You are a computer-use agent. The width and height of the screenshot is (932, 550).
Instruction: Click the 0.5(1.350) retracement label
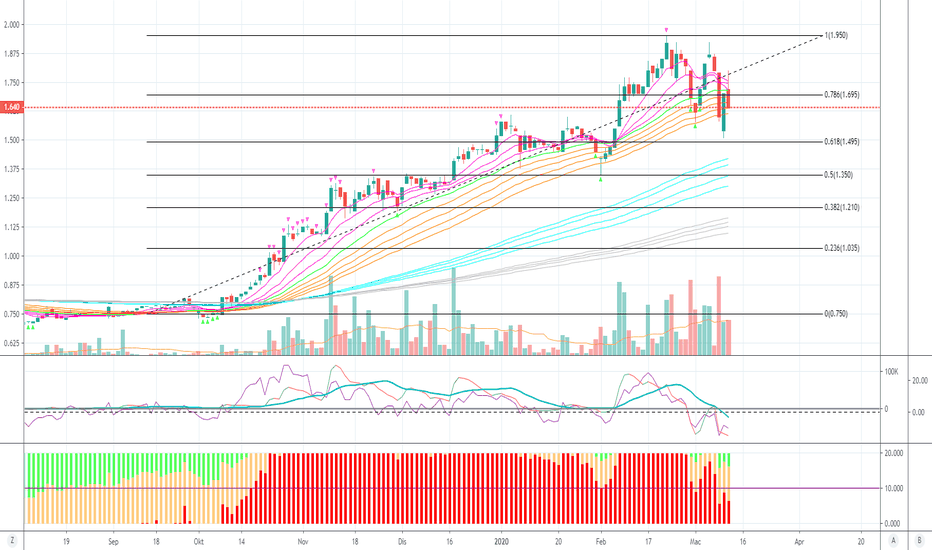[x=839, y=175]
